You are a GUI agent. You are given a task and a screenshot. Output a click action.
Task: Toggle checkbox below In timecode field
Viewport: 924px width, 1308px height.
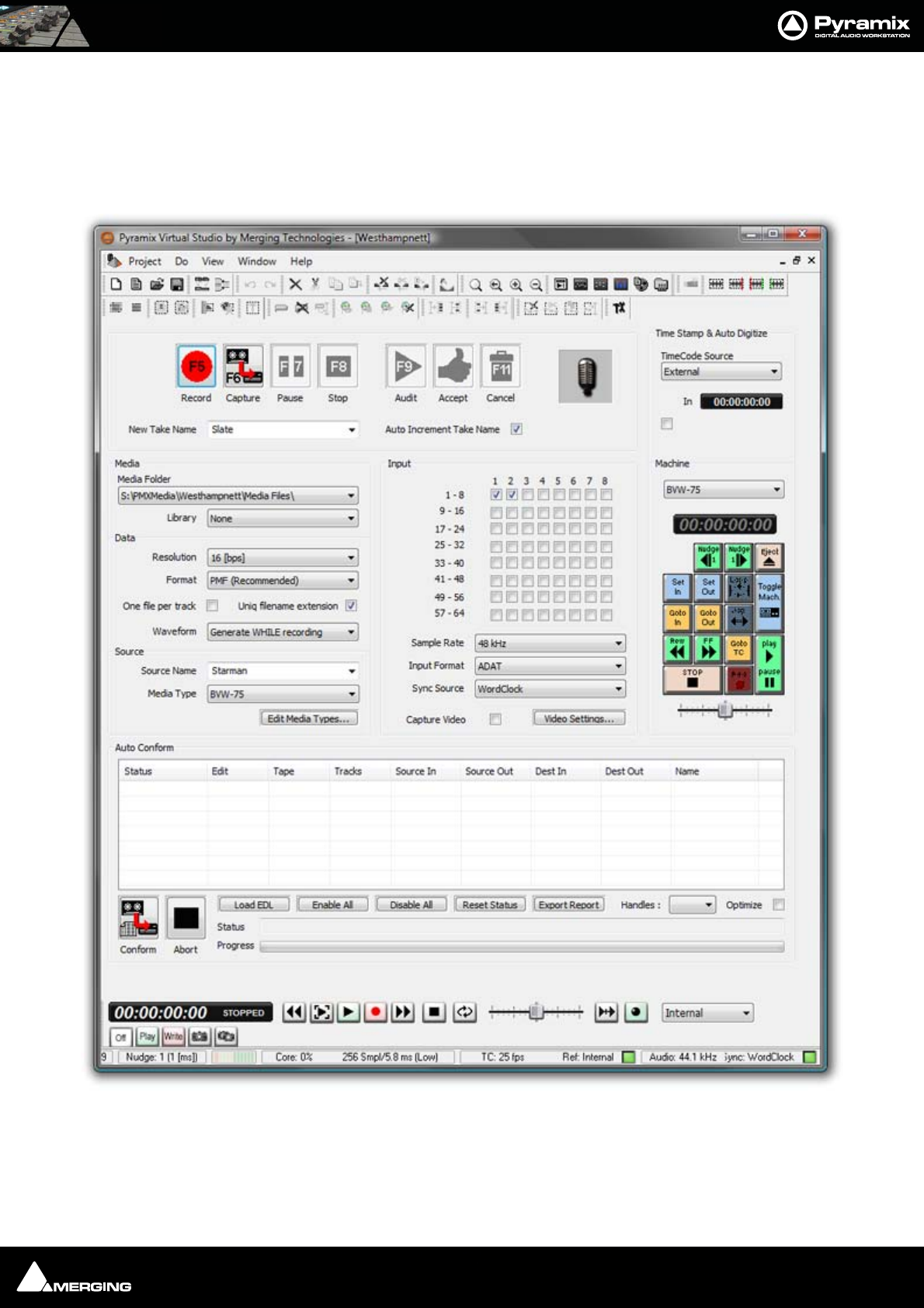pyautogui.click(x=667, y=423)
